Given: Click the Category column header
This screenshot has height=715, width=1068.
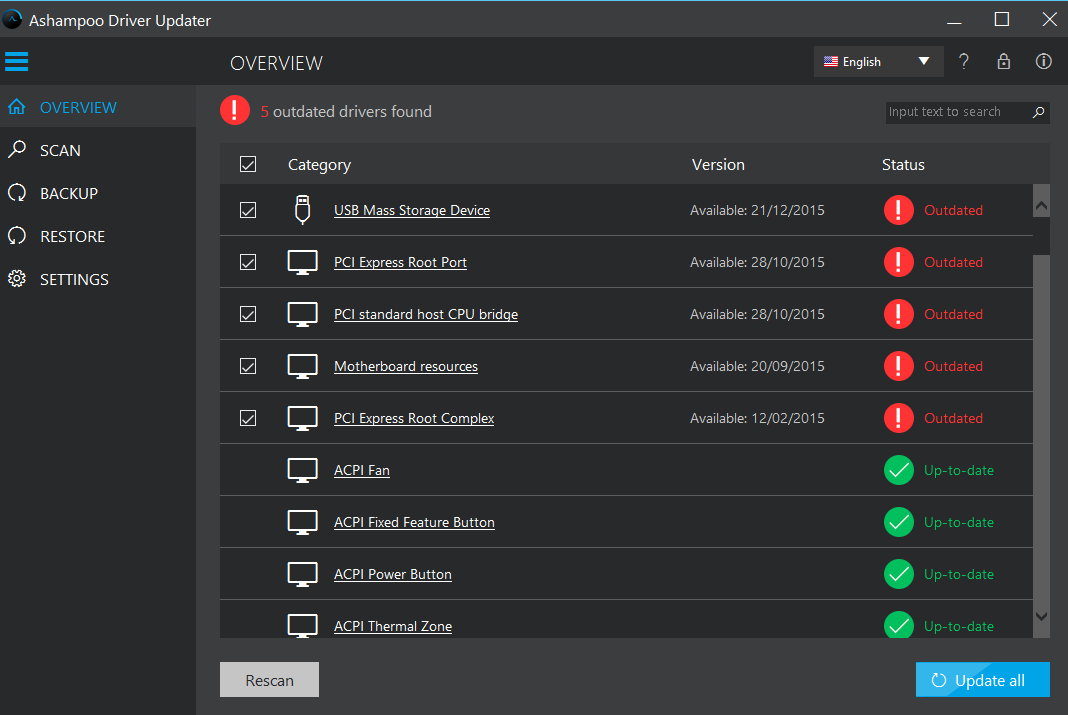Looking at the screenshot, I should [x=319, y=165].
